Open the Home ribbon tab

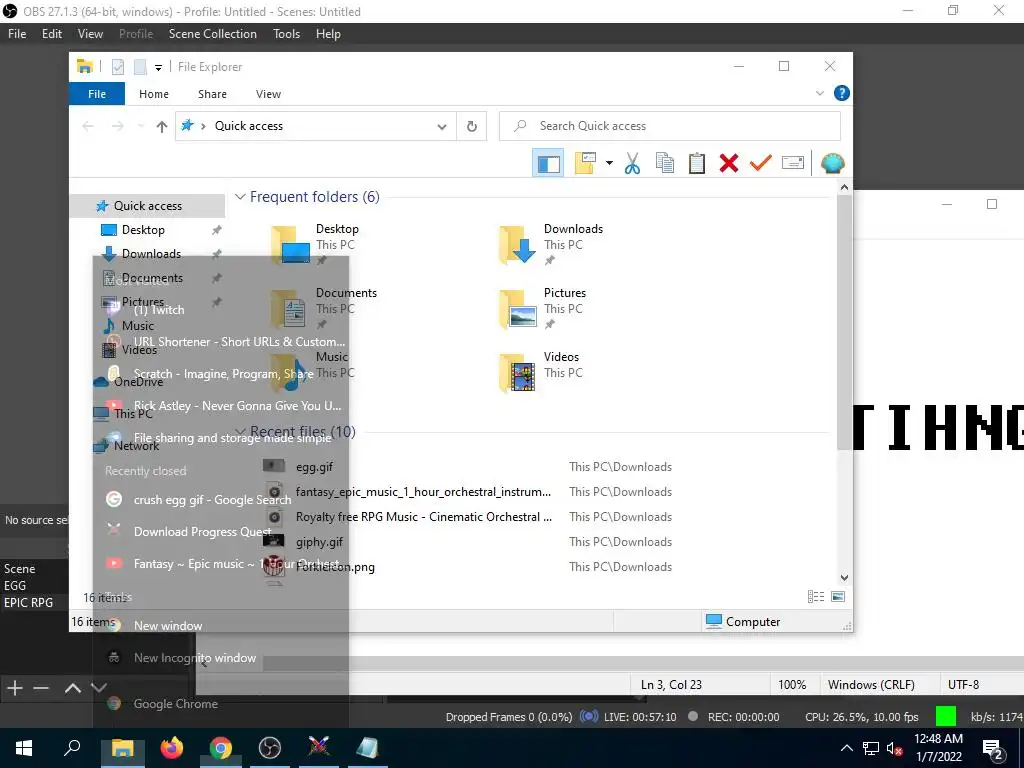coord(154,94)
